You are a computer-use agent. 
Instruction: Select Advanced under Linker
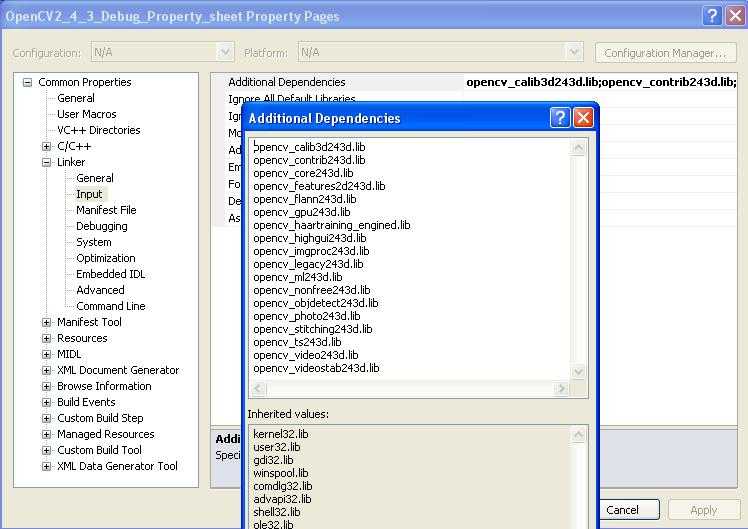point(100,290)
